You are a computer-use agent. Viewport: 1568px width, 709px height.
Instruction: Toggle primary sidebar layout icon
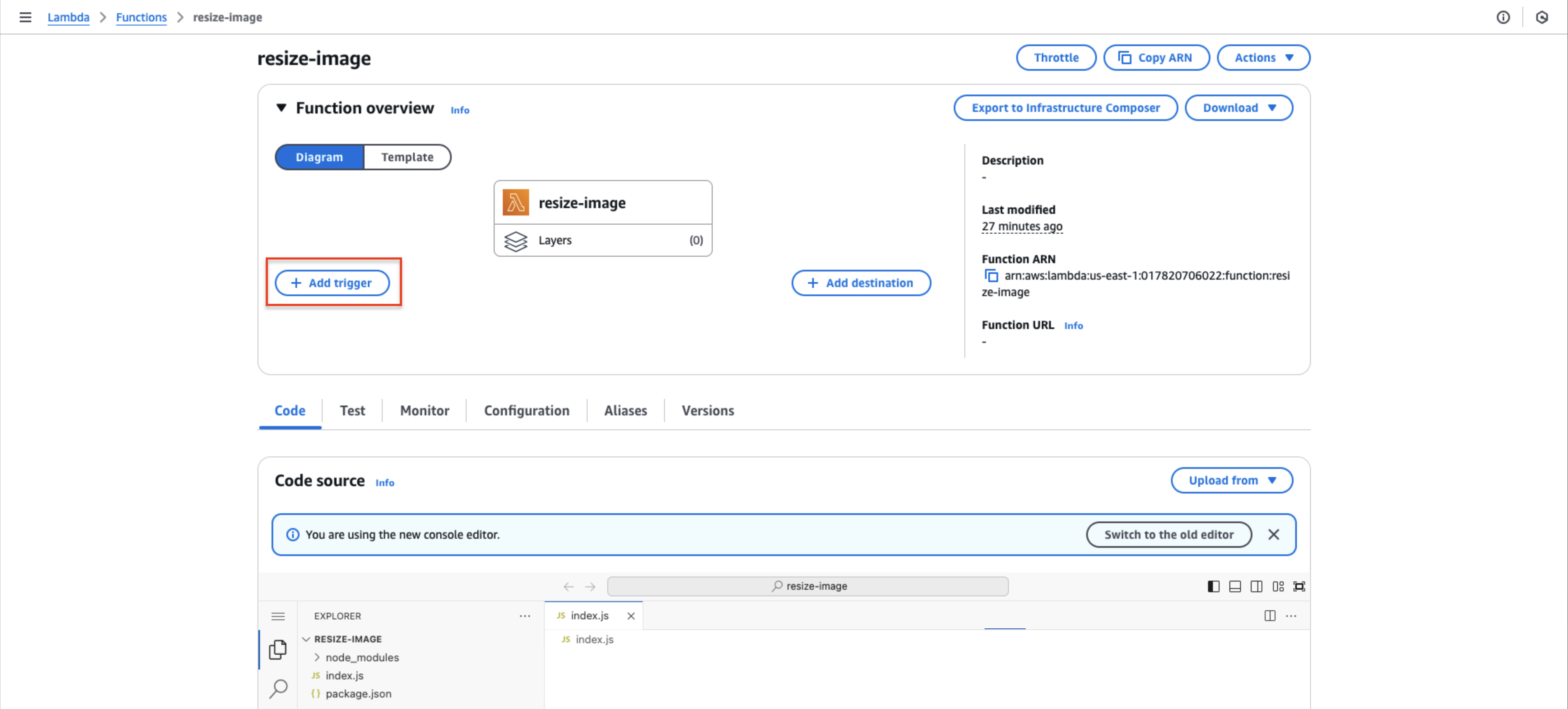coord(1213,586)
